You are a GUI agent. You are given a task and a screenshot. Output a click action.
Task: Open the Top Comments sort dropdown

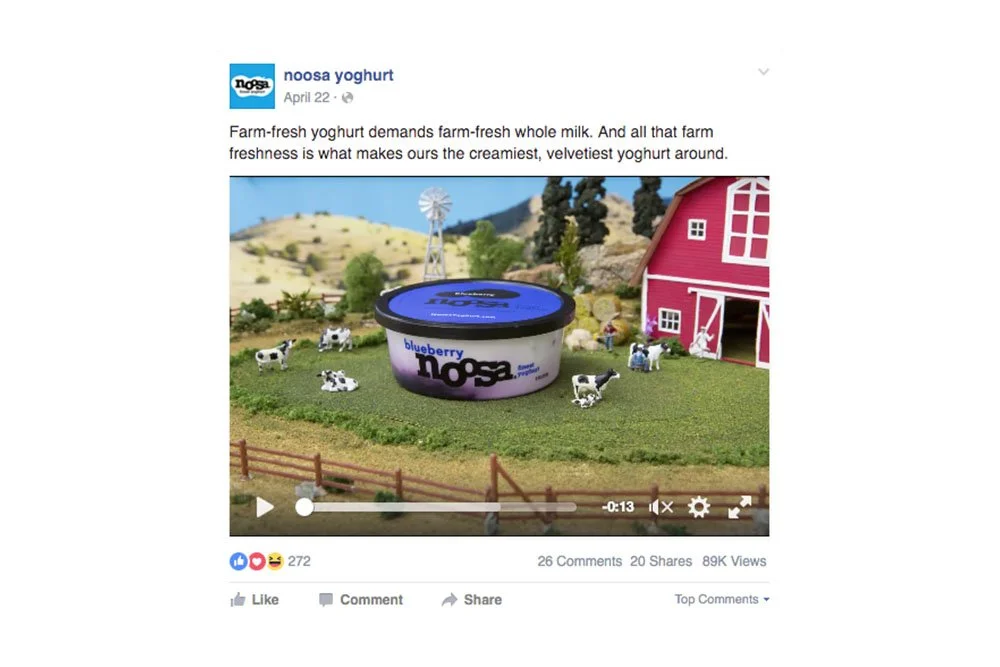tap(722, 599)
